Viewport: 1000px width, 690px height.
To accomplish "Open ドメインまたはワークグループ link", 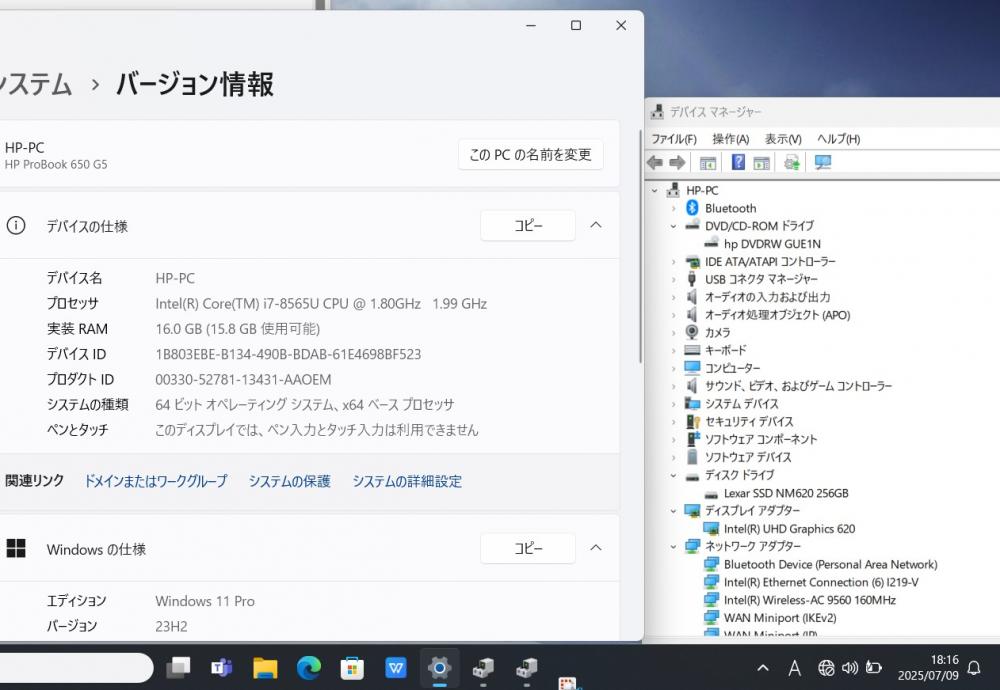I will tap(156, 481).
